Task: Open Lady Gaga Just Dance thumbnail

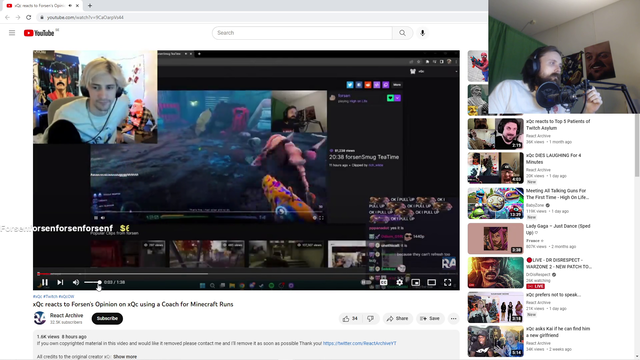Action: (496, 238)
